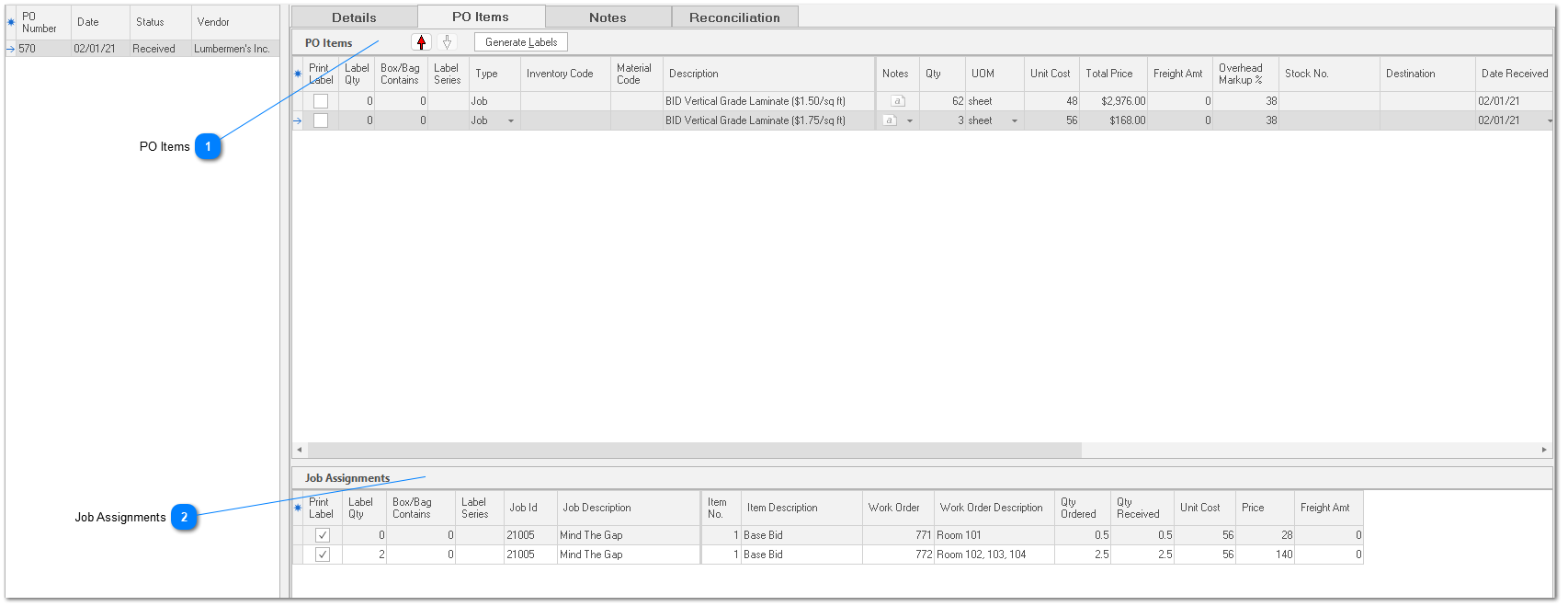Open the Date Received dropdown in the selected row
This screenshot has width=1568, height=606.
[x=1549, y=121]
